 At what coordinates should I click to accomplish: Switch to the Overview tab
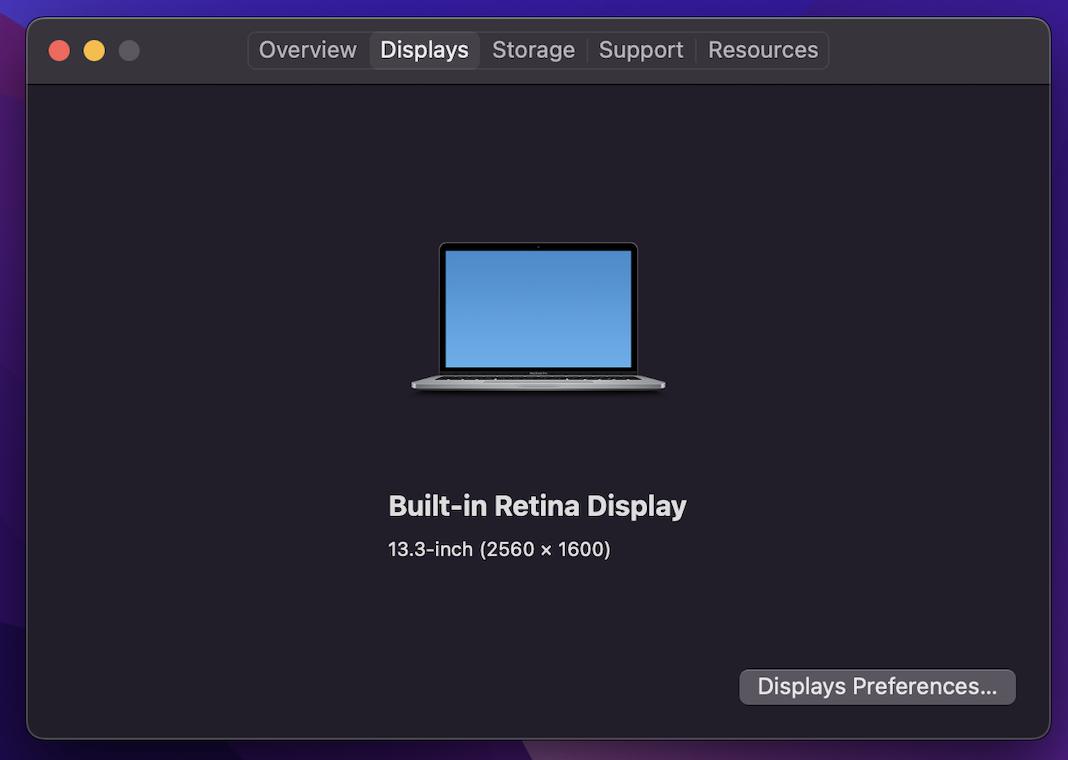tap(308, 50)
